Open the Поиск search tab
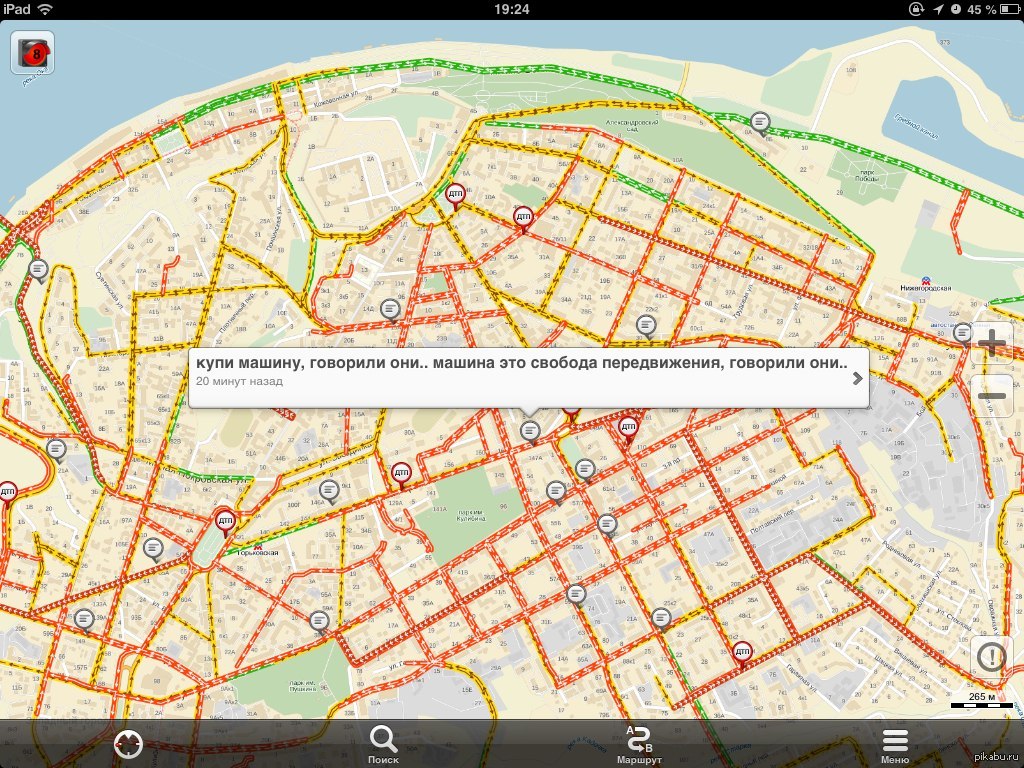 pos(384,743)
